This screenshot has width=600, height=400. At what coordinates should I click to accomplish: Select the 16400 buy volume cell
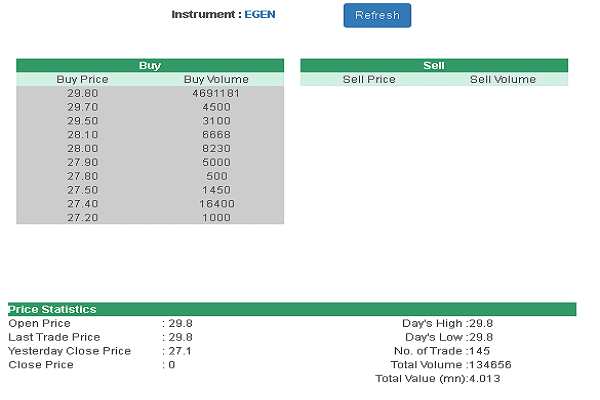tap(216, 203)
